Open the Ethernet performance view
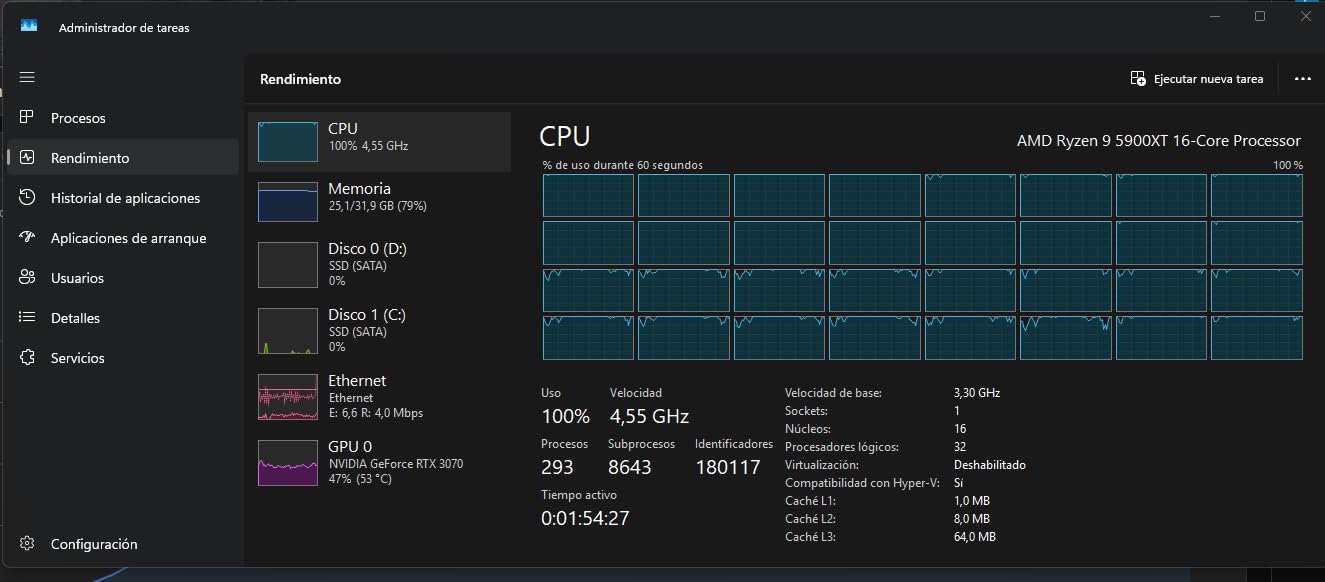The width and height of the screenshot is (1325, 582). coord(360,397)
